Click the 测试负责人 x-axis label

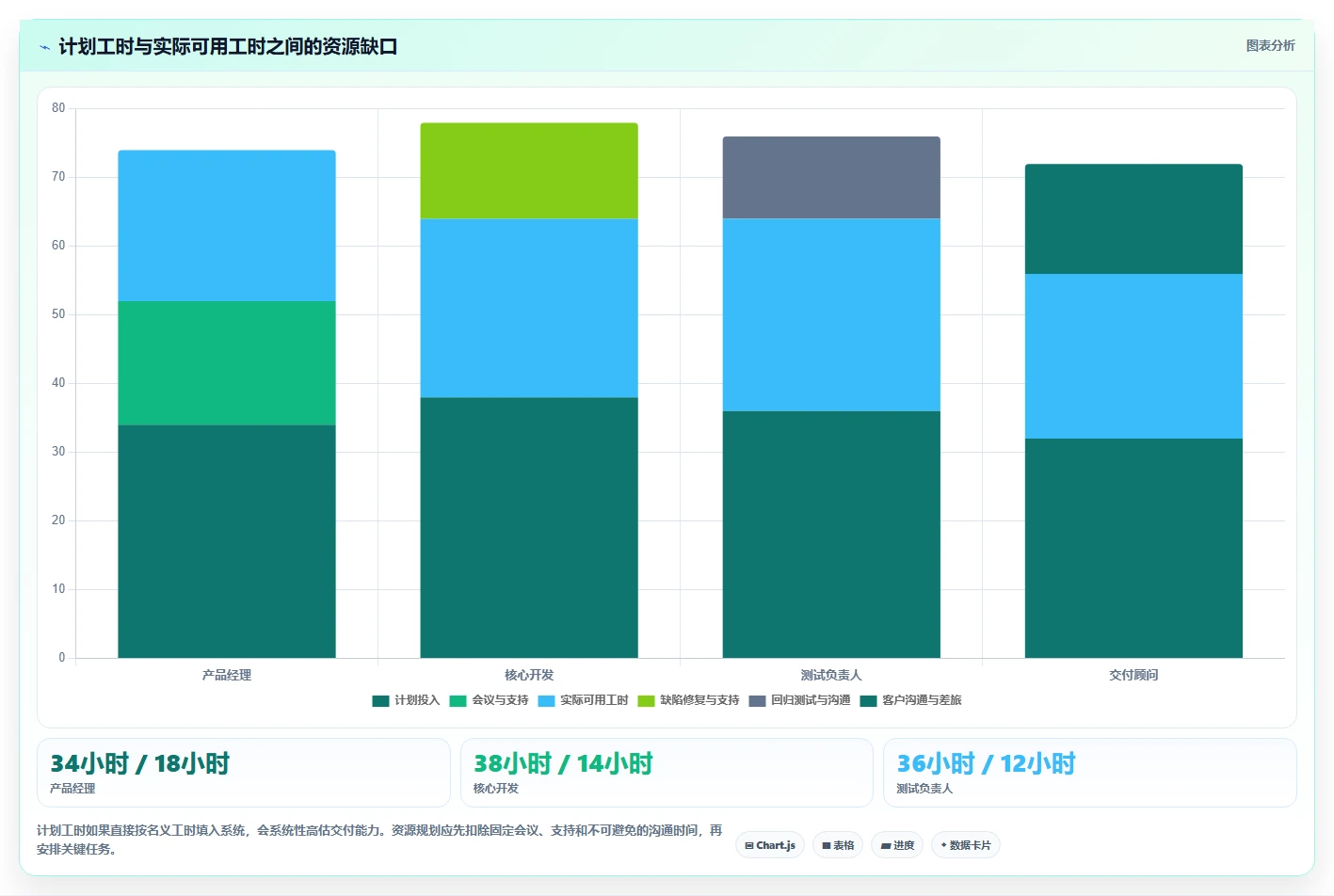click(x=831, y=675)
